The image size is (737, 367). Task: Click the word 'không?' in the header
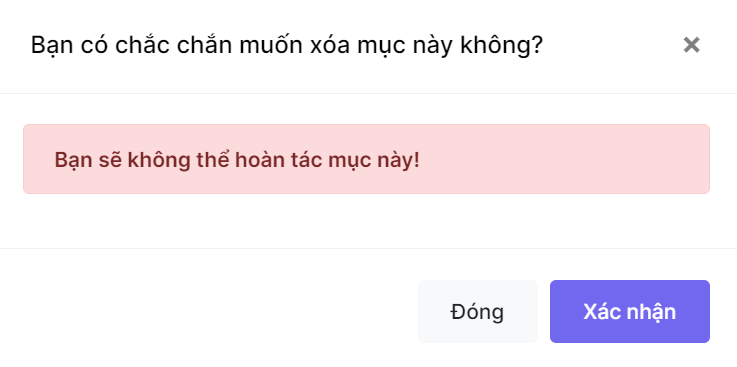coord(501,46)
